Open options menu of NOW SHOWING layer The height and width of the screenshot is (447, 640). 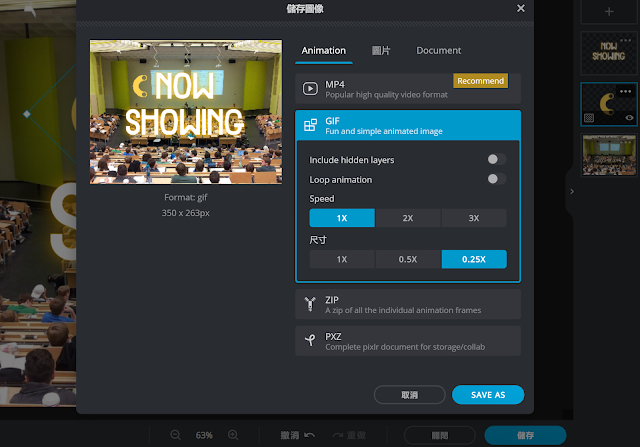[x=627, y=37]
